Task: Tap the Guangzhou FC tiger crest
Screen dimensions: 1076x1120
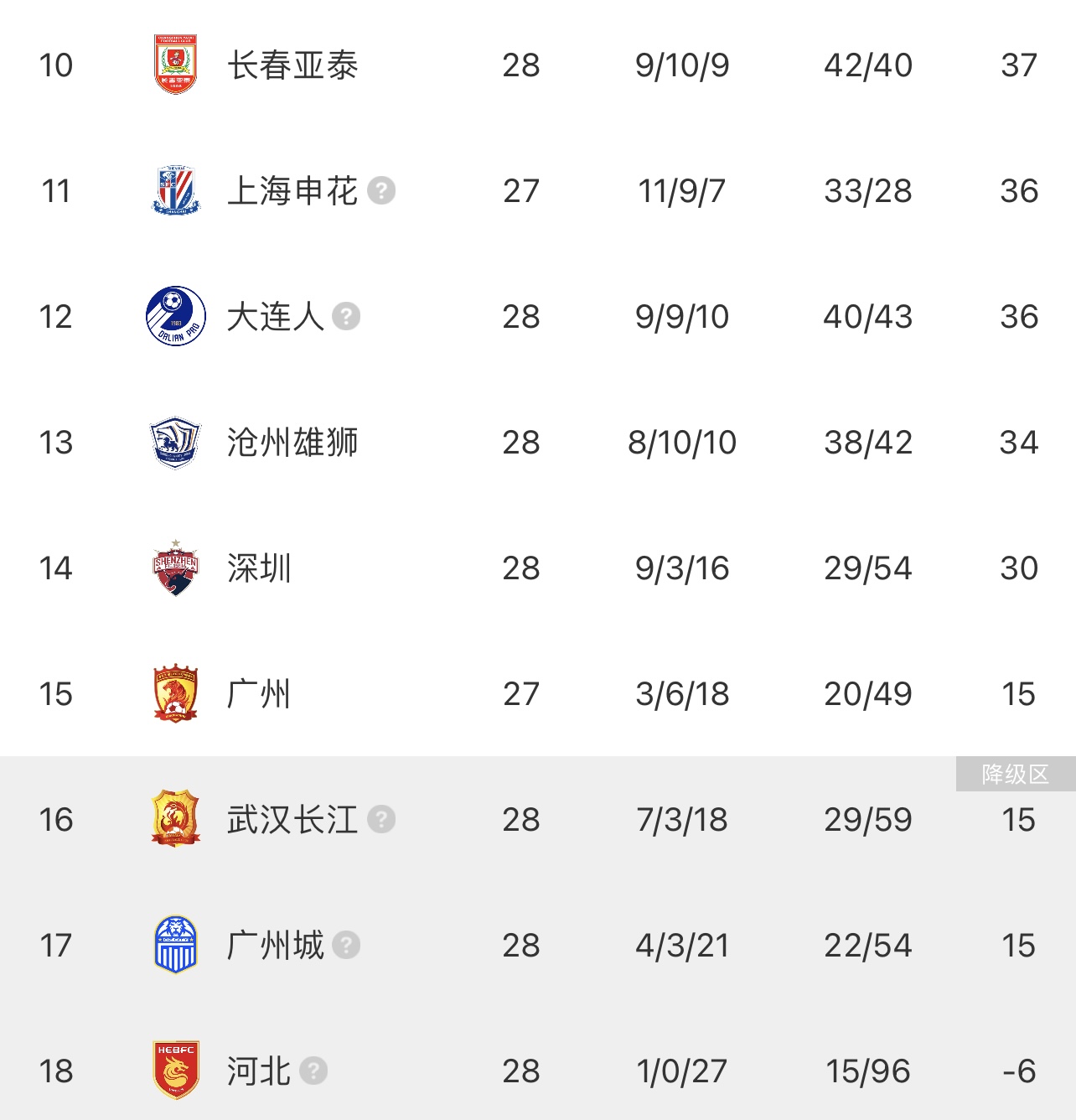Action: 175,694
